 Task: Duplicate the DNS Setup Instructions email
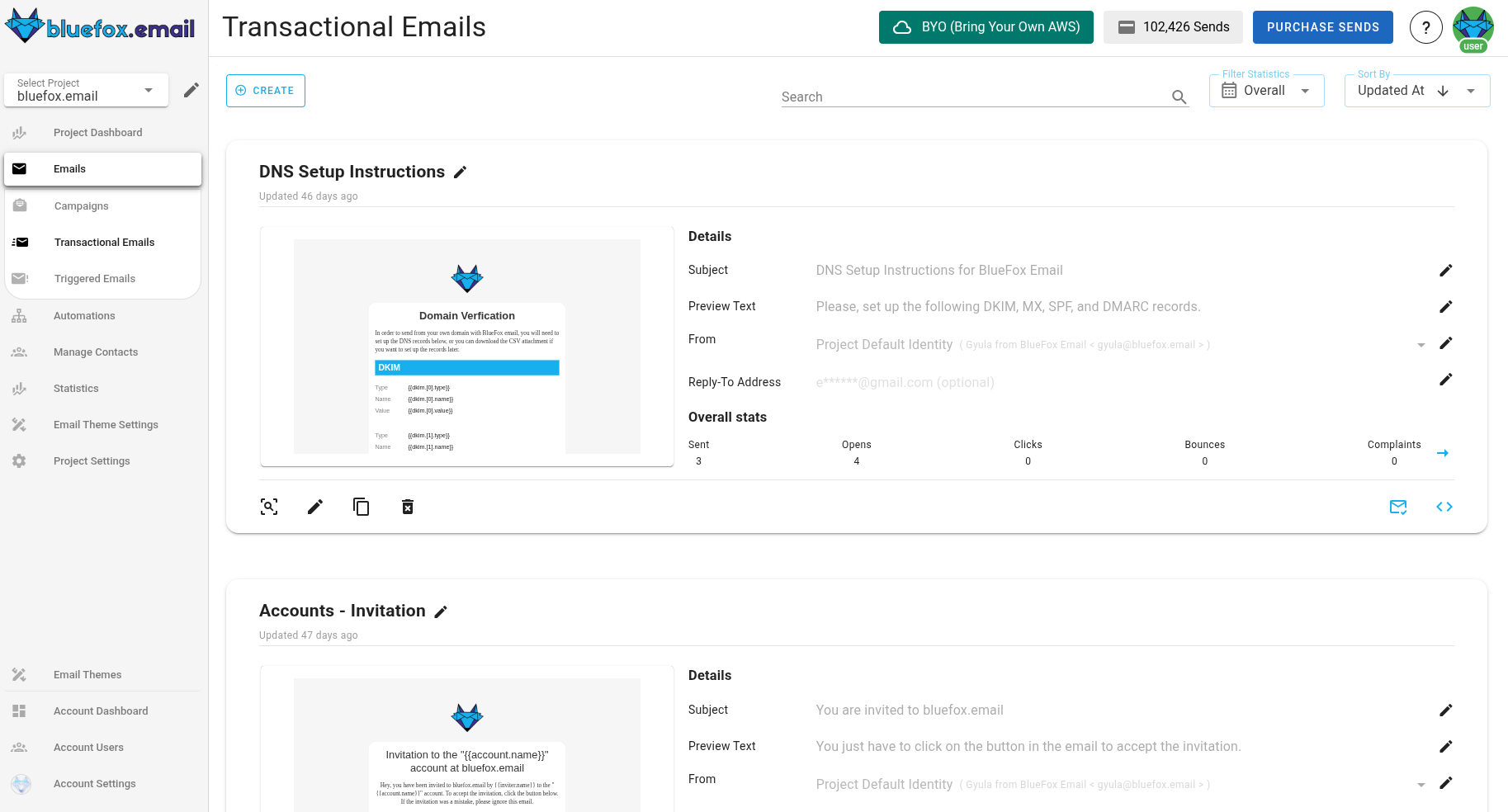(361, 506)
